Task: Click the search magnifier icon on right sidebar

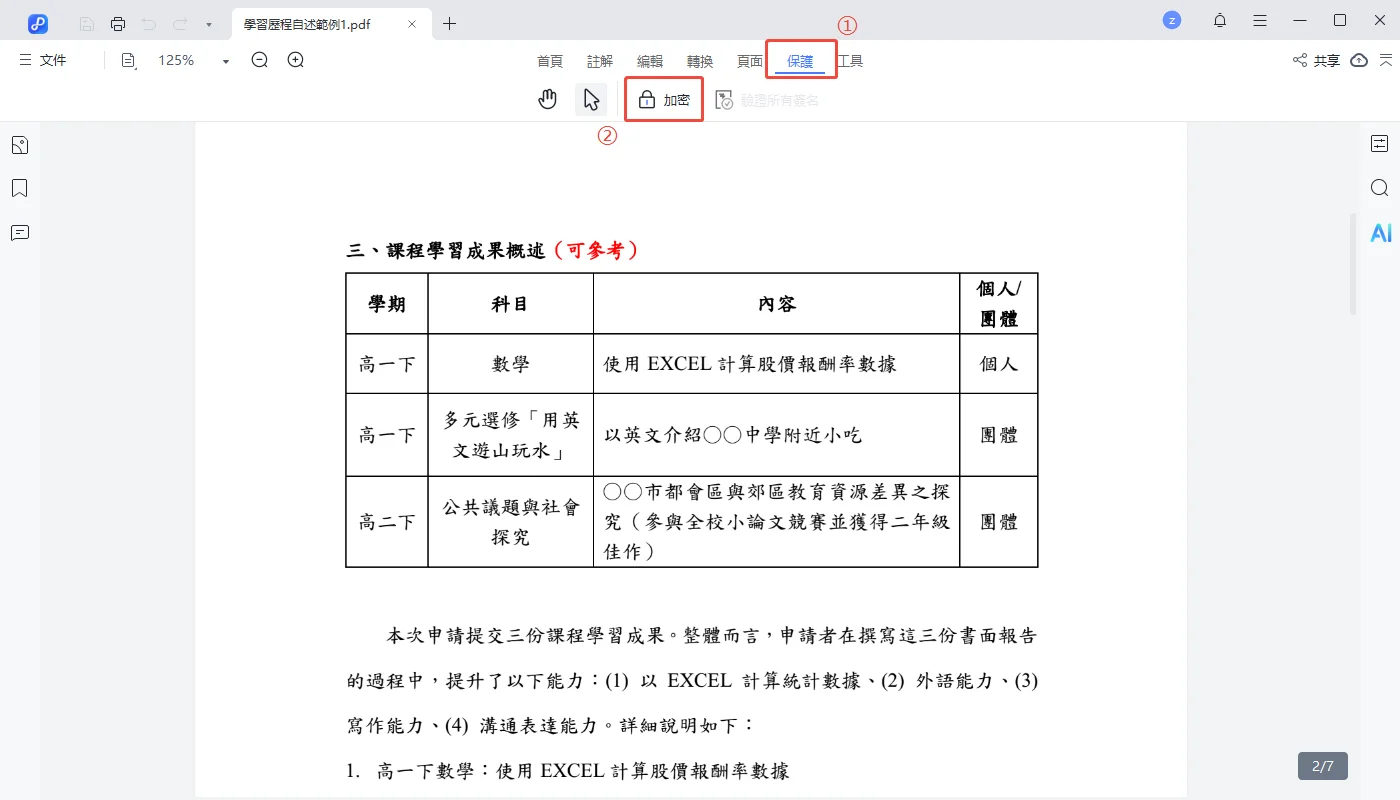Action: click(x=1380, y=188)
